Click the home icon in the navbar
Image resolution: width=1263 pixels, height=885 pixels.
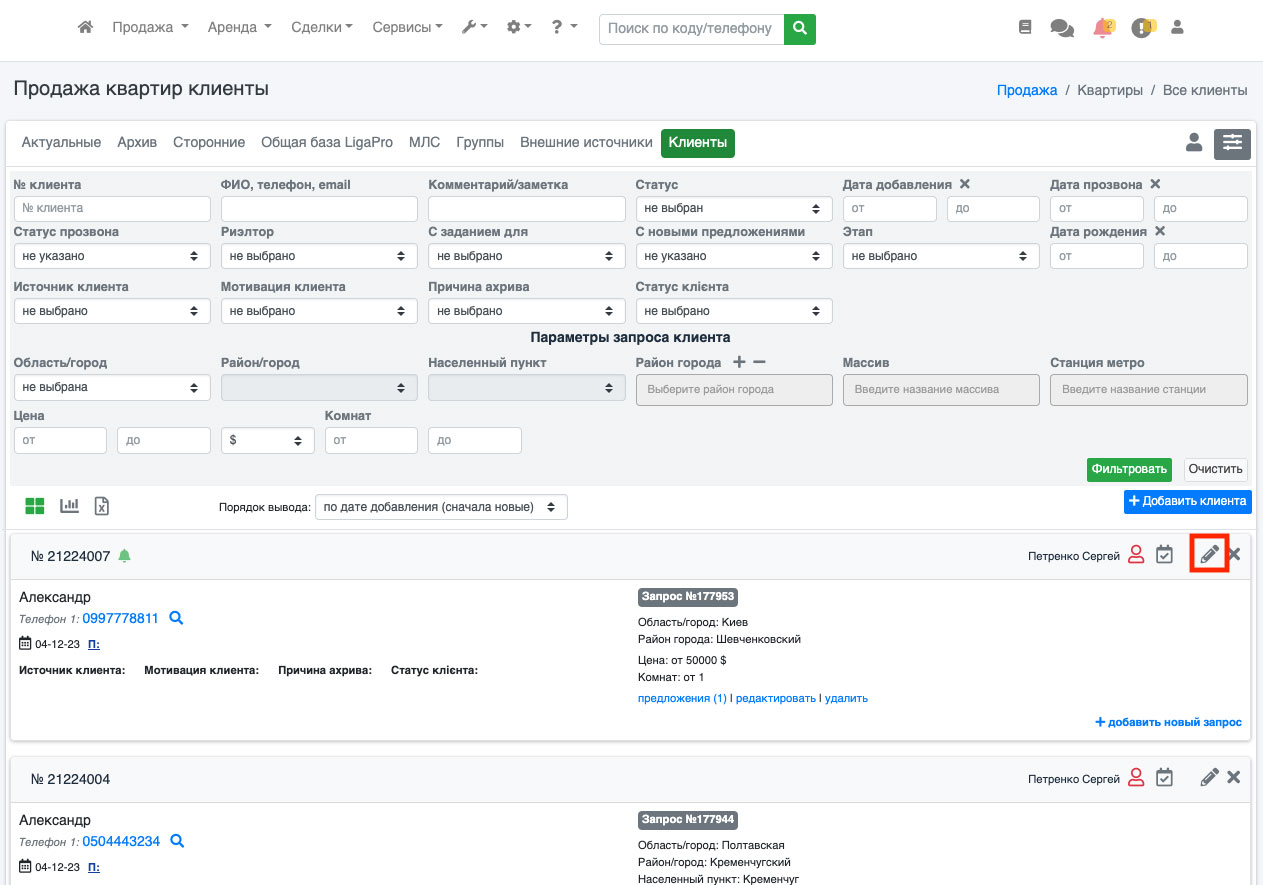point(86,28)
